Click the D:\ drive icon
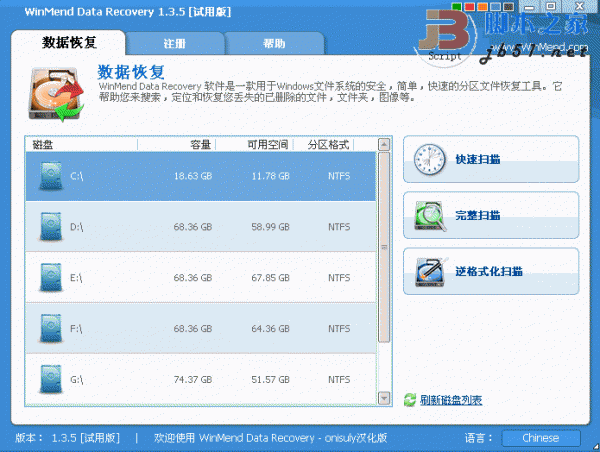Screen dimensions: 600x452 coord(51,227)
